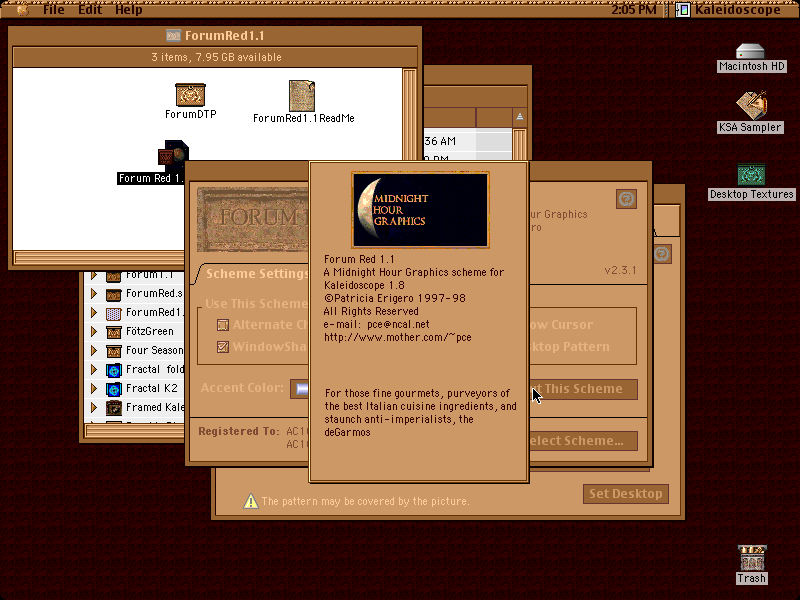This screenshot has height=600, width=800.
Task: Expand the ForumRed1 row disclosure triangle
Action: click(94, 312)
